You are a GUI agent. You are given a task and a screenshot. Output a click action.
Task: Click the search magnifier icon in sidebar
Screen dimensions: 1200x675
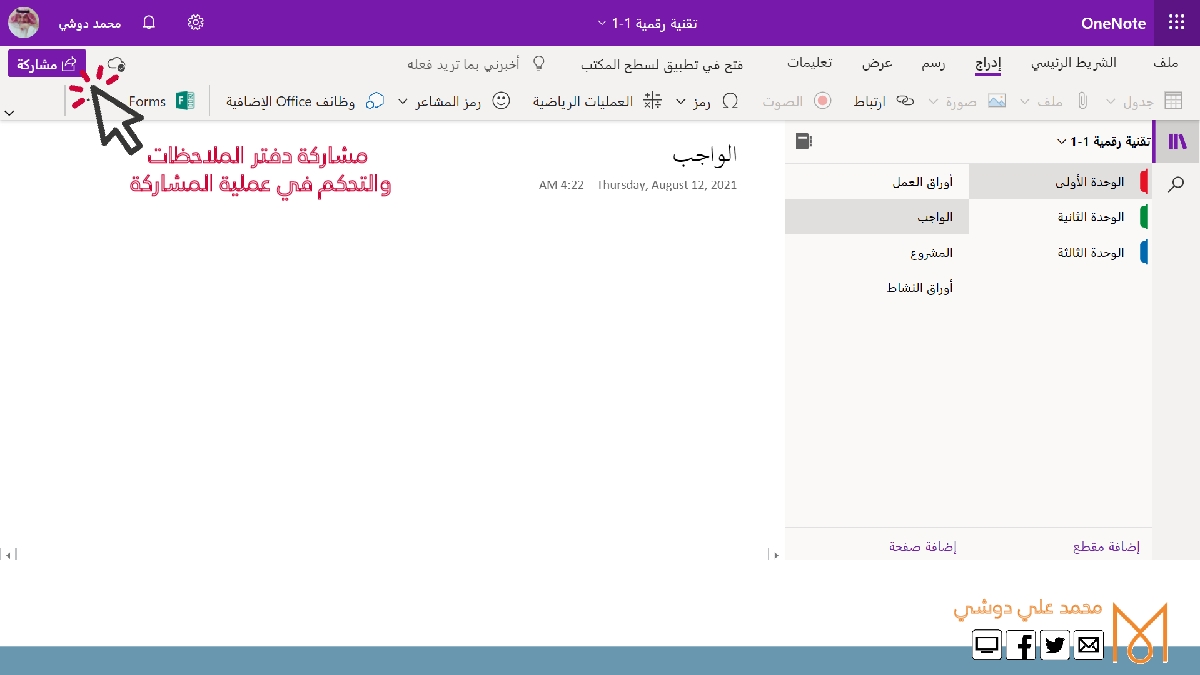pyautogui.click(x=1177, y=183)
